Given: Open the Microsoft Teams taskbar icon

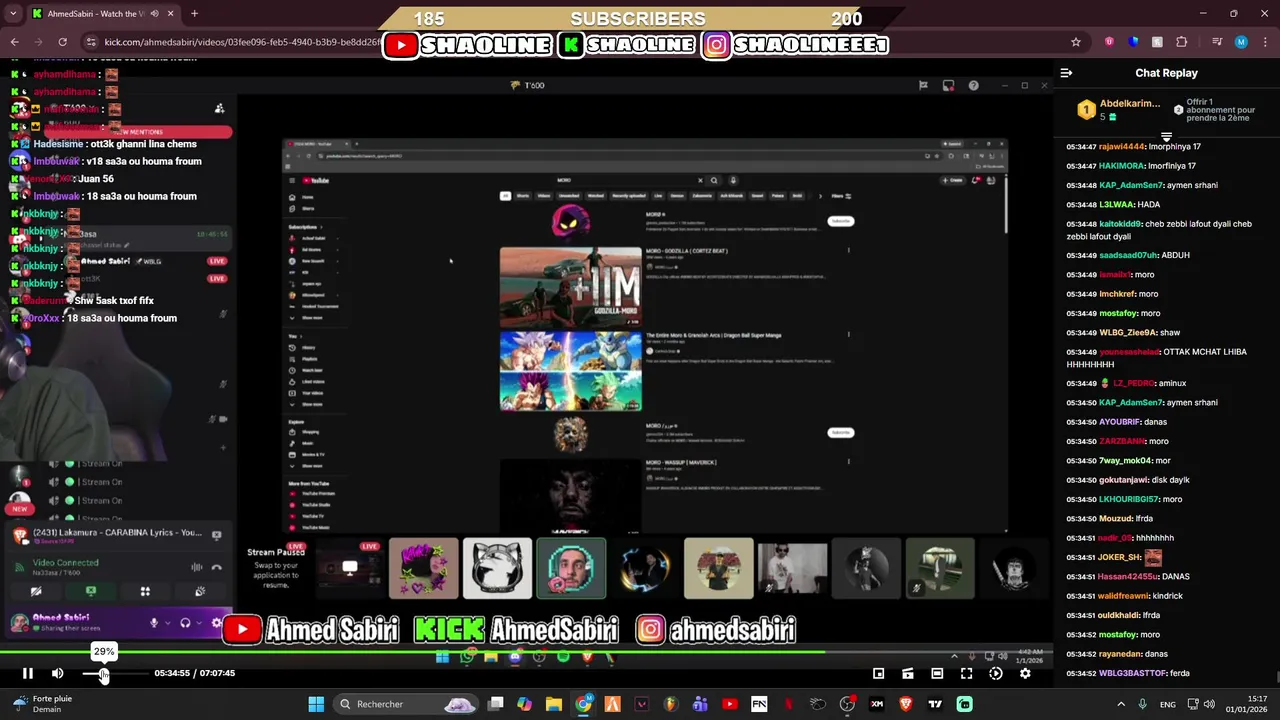Looking at the screenshot, I should [700, 704].
